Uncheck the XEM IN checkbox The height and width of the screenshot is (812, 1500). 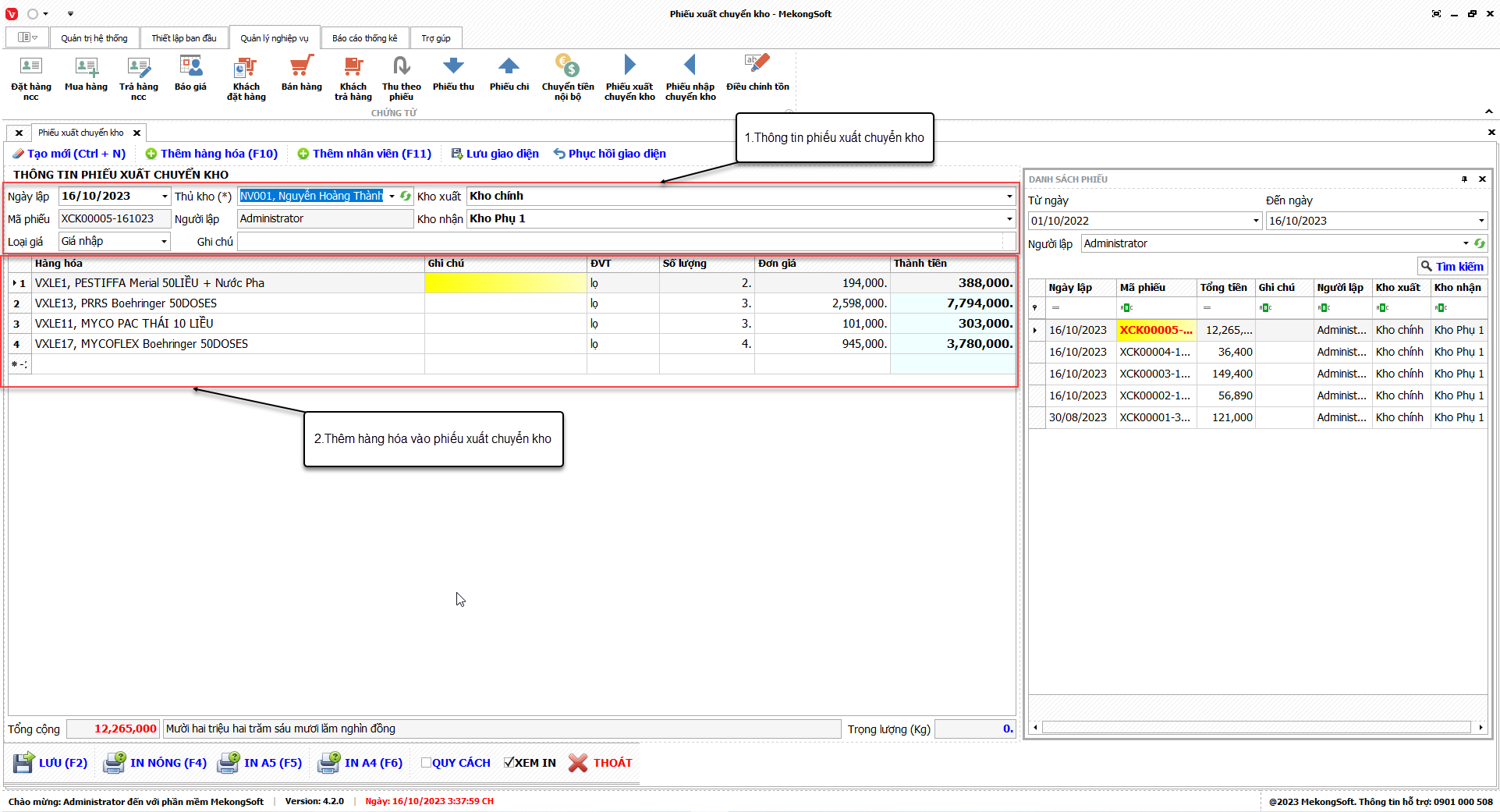(509, 763)
